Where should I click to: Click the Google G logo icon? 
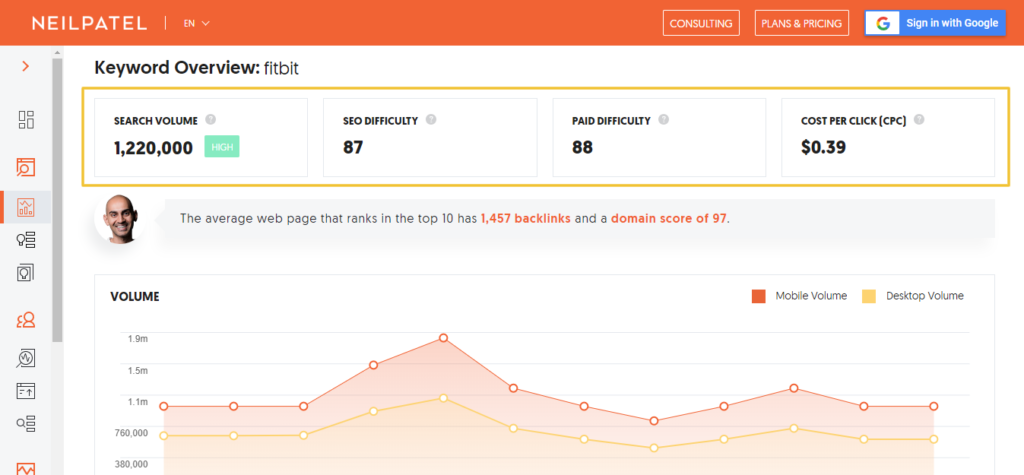coord(883,23)
